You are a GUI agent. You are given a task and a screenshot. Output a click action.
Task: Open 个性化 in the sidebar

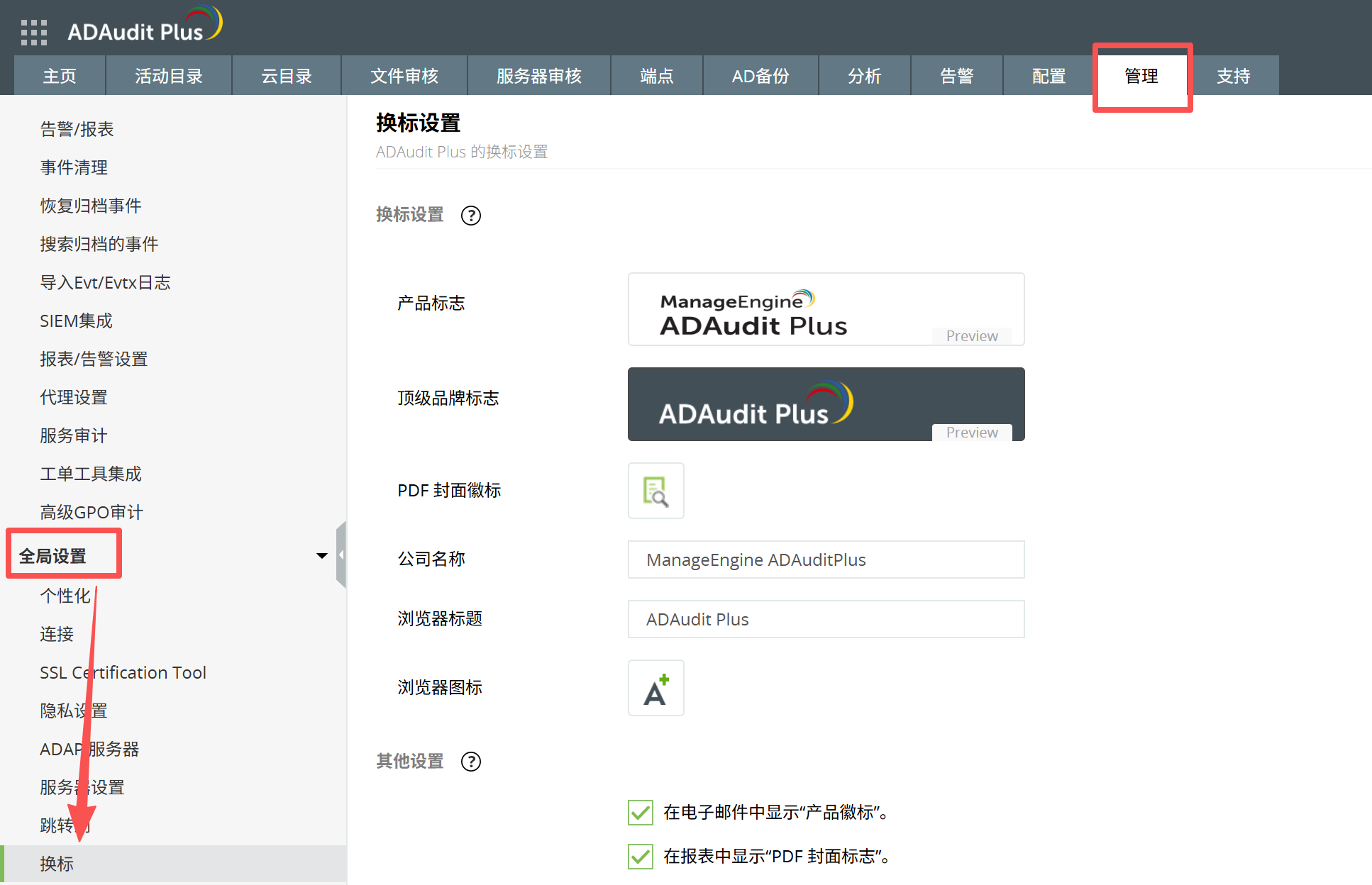click(x=65, y=596)
